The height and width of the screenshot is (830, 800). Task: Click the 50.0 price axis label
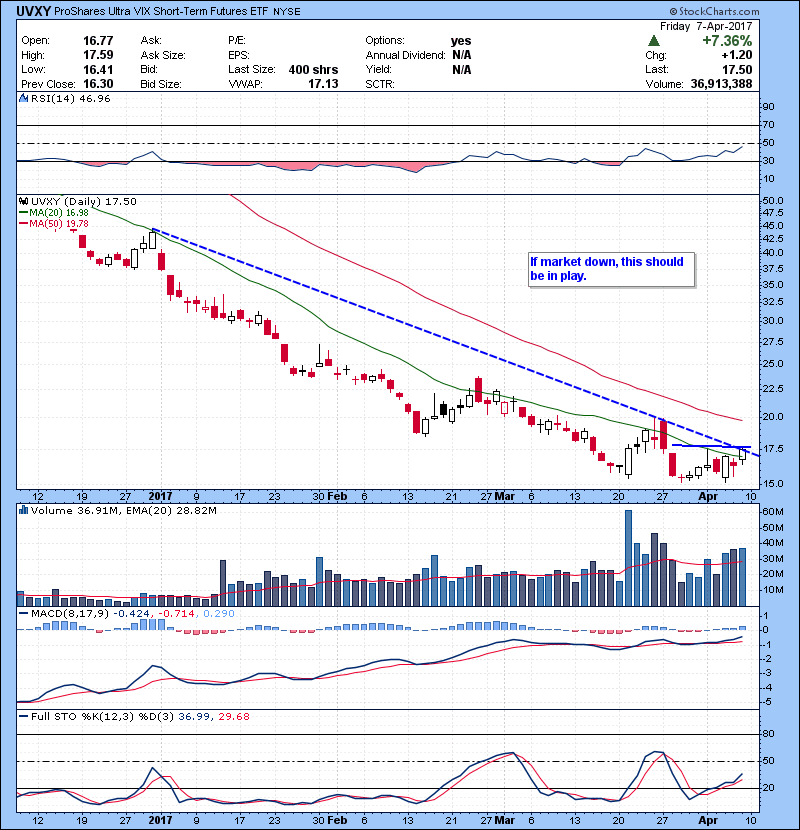[x=772, y=201]
